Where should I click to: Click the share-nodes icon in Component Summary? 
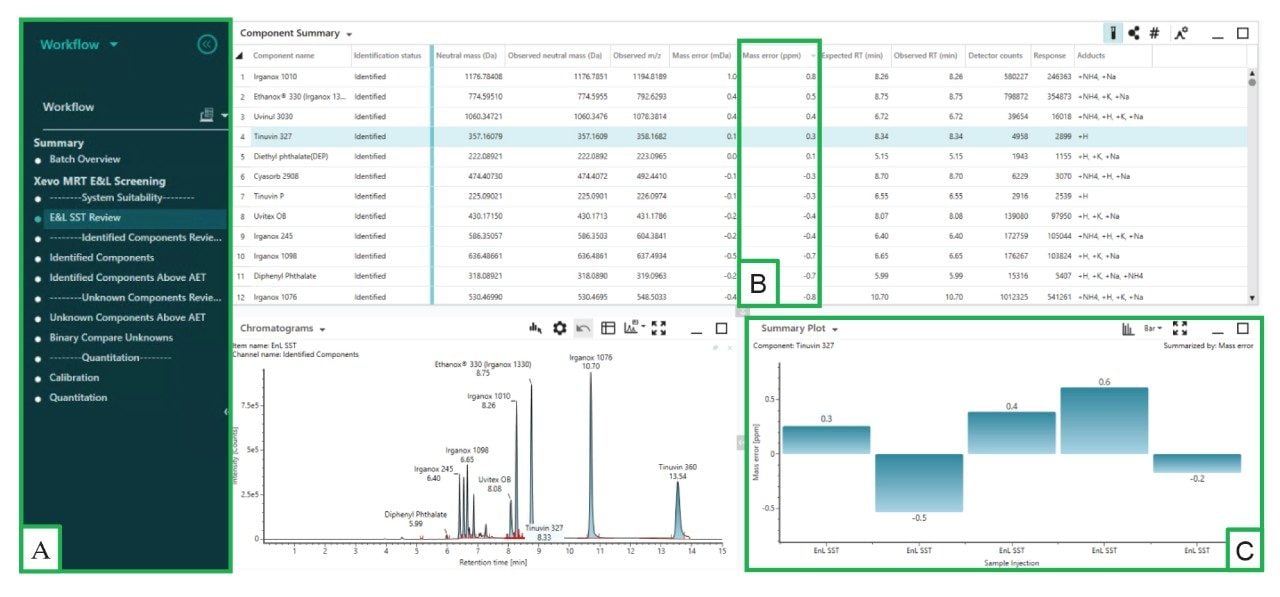[x=1134, y=33]
